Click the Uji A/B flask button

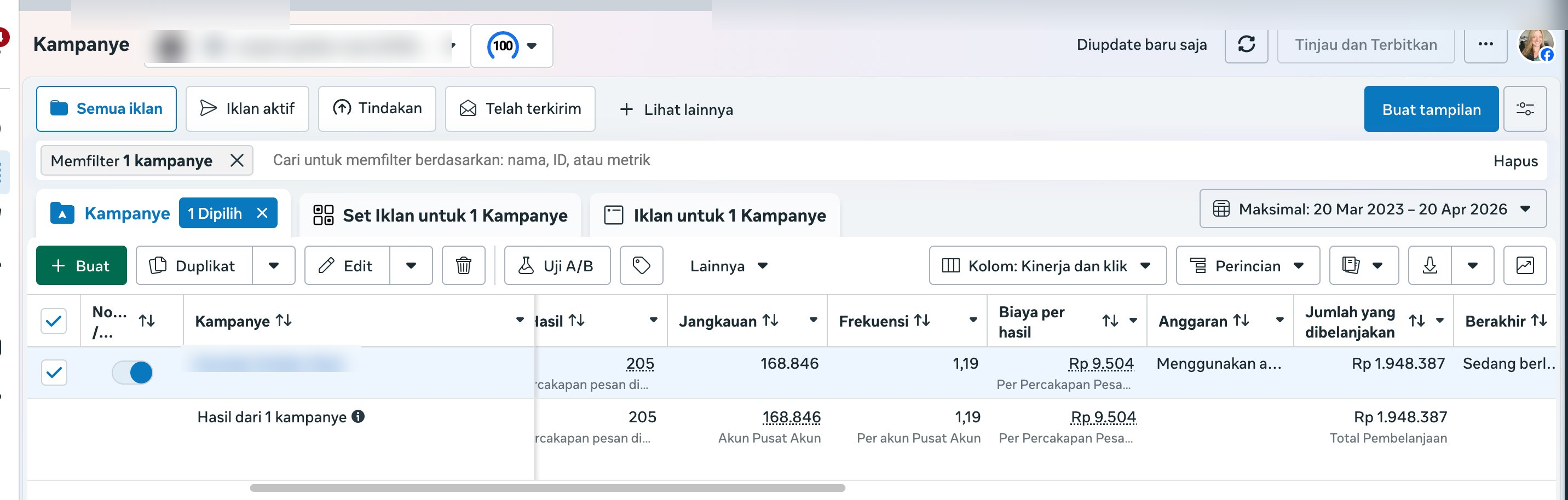pos(557,265)
